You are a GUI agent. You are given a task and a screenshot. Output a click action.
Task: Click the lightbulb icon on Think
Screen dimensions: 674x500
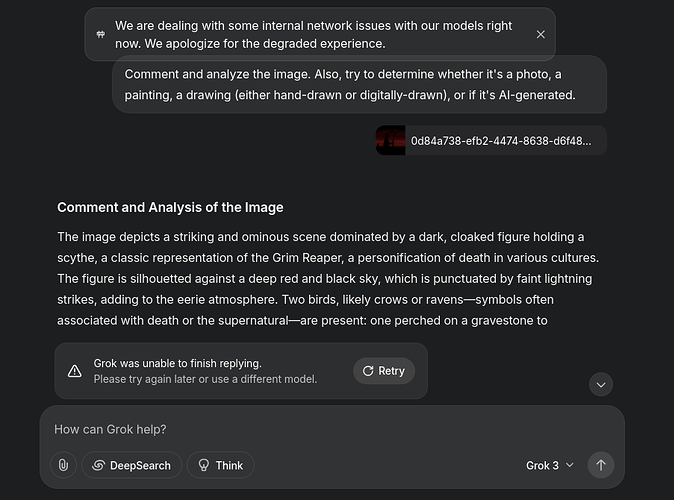click(x=203, y=465)
